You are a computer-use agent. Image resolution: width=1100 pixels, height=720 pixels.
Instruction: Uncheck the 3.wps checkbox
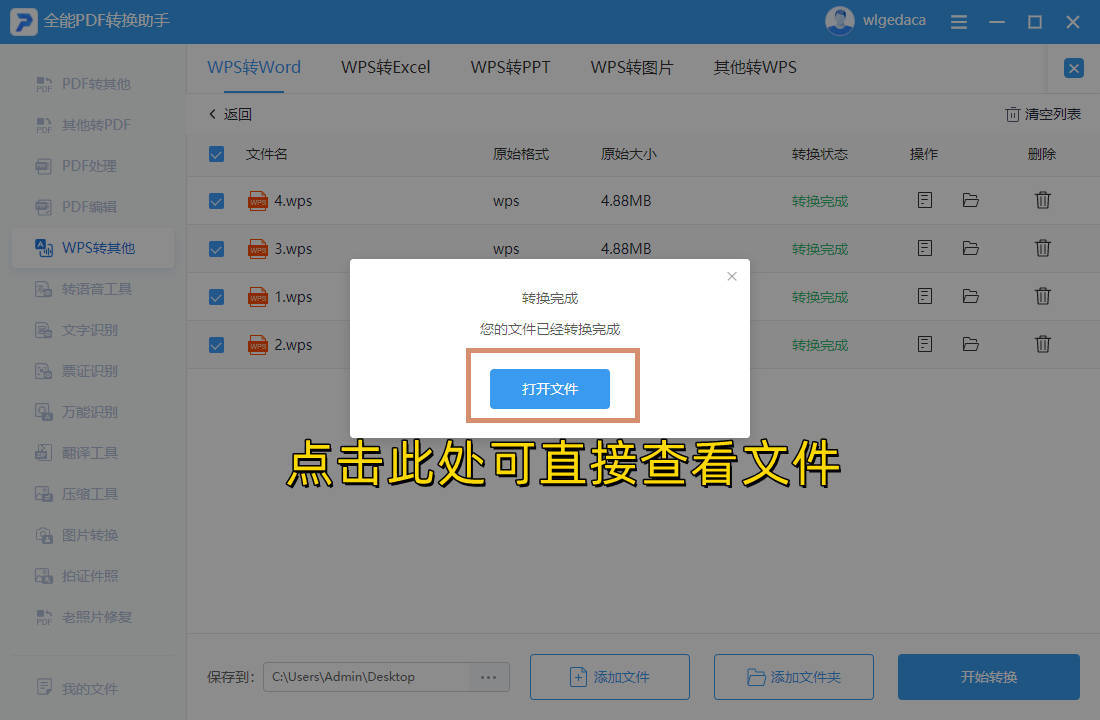tap(216, 249)
